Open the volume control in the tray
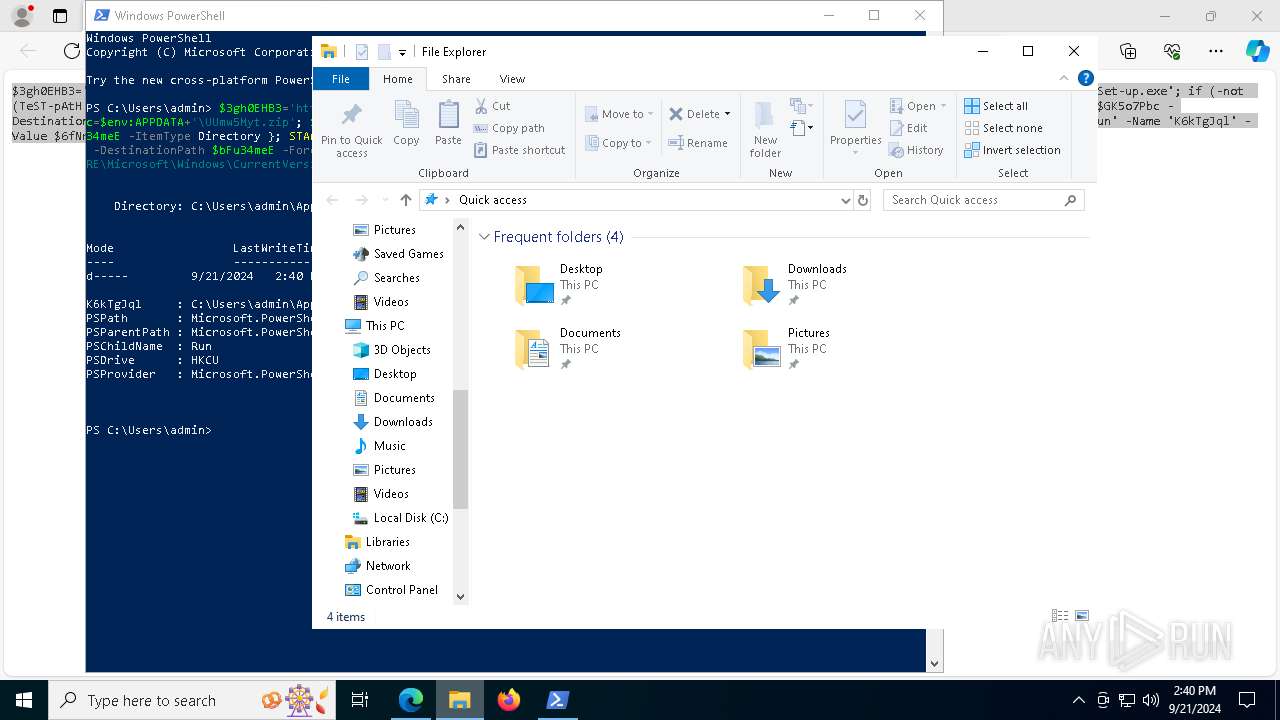The height and width of the screenshot is (720, 1280). click(1151, 700)
